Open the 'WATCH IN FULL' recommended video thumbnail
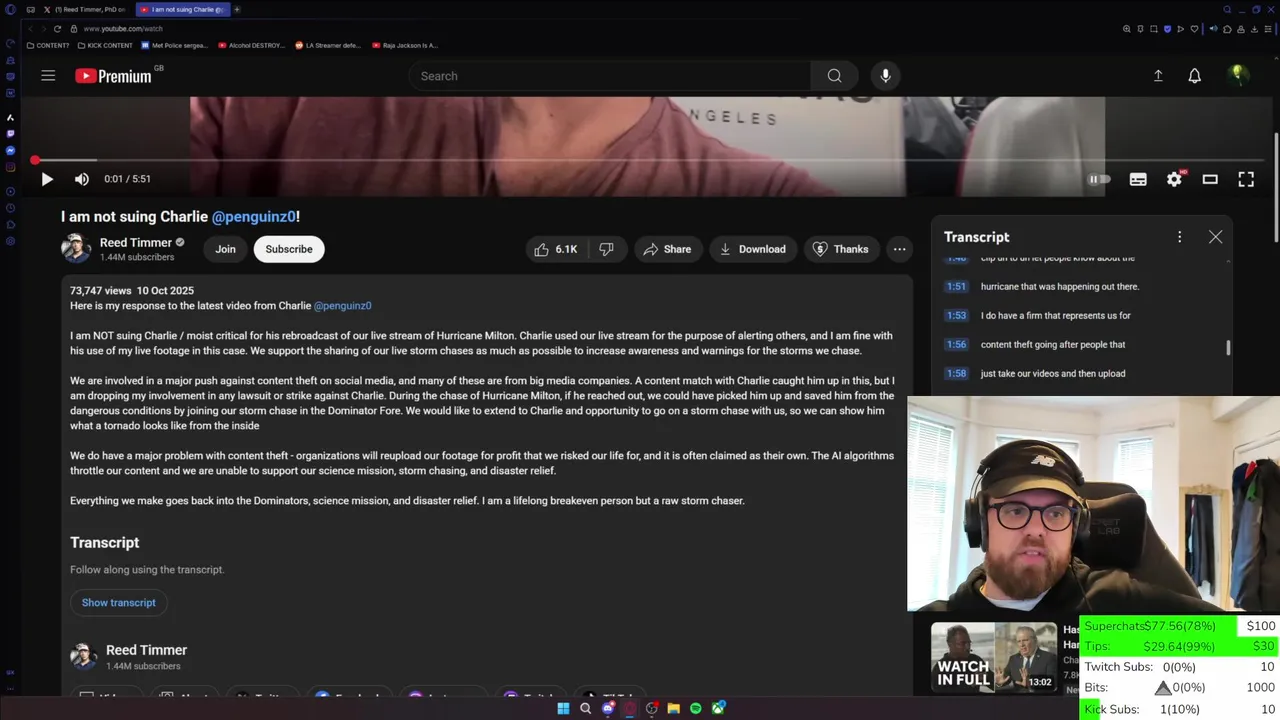The height and width of the screenshot is (720, 1280). 993,657
